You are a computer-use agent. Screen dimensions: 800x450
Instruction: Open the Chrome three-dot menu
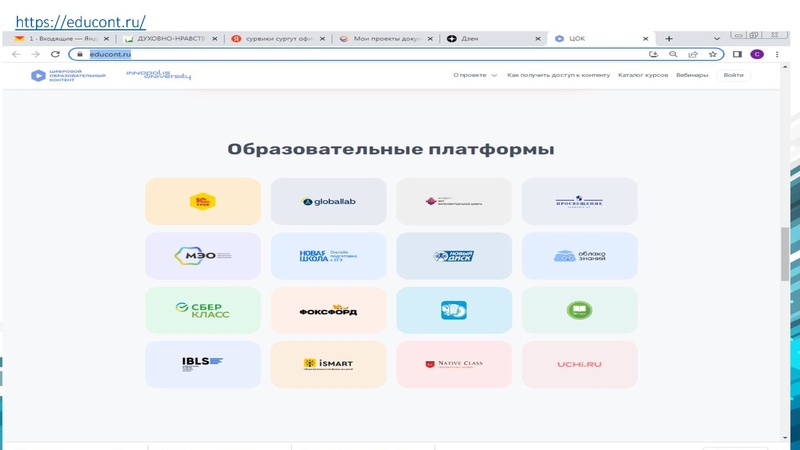coord(777,54)
